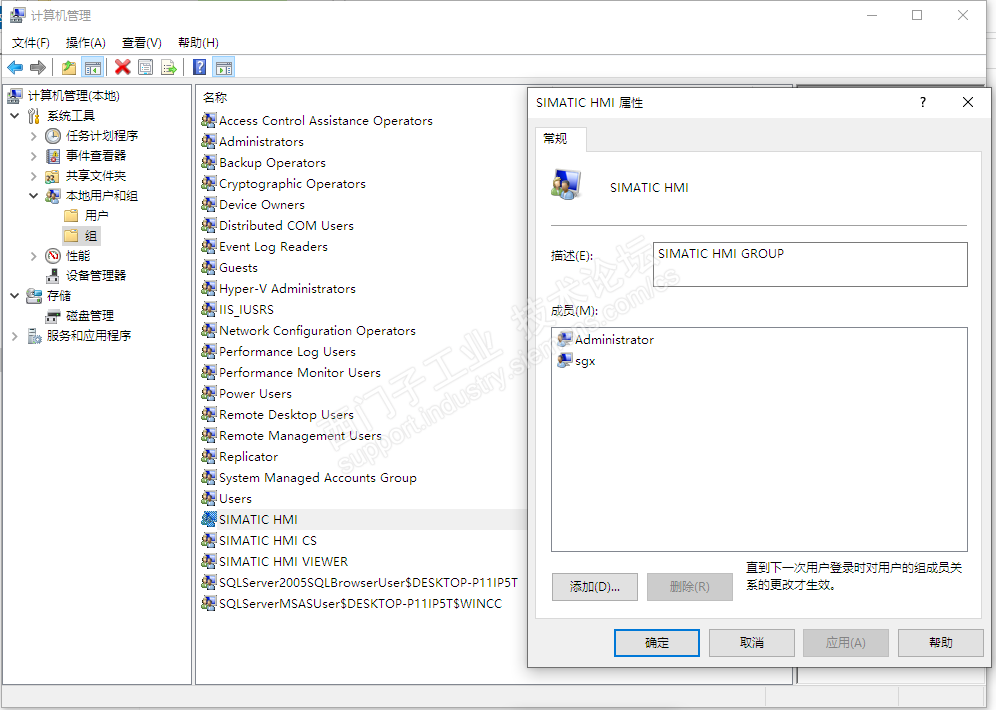Click the 确定 button

point(657,643)
